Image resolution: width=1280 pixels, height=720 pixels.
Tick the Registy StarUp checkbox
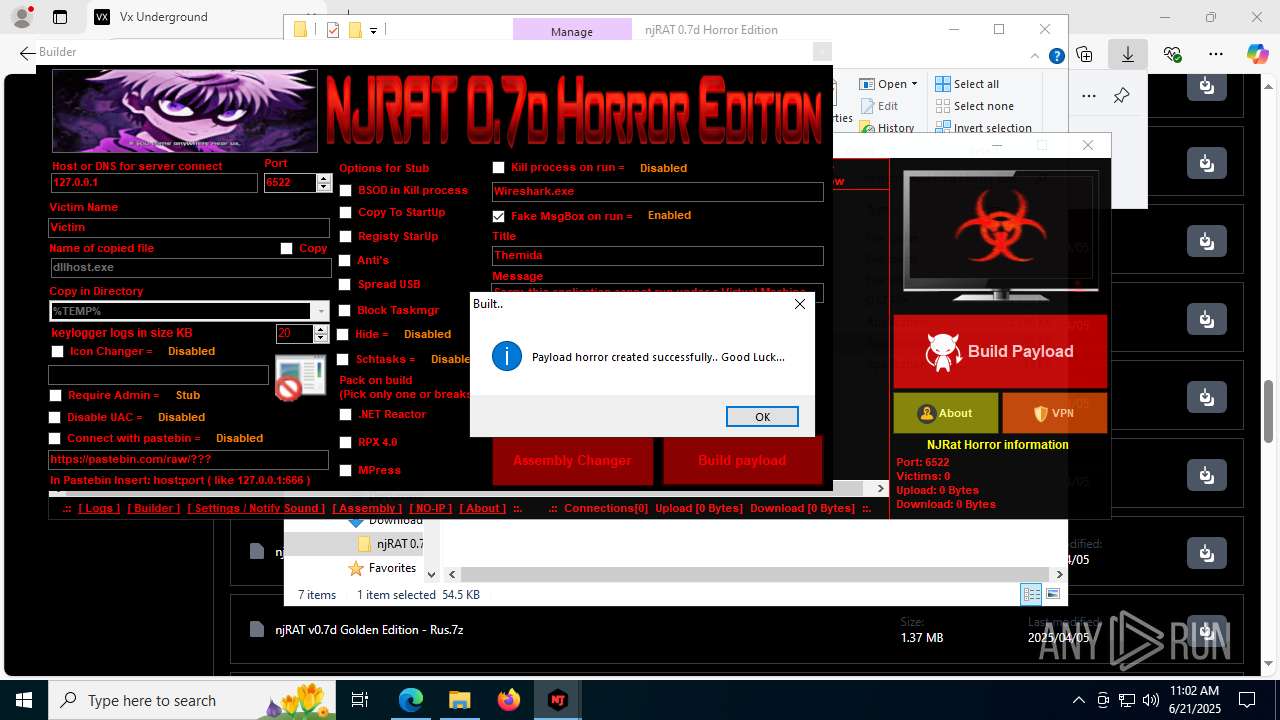pyautogui.click(x=345, y=237)
